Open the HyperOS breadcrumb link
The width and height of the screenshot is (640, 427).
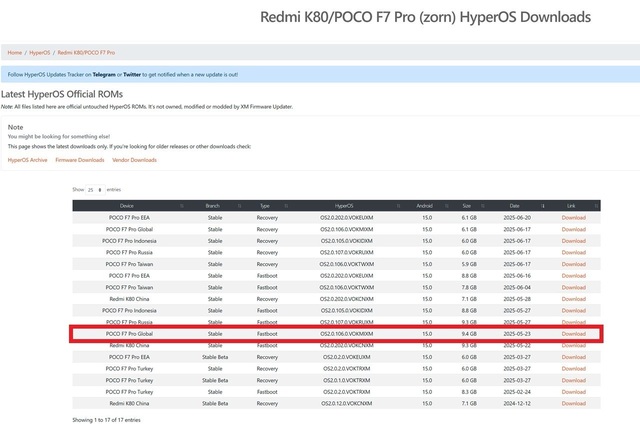click(x=38, y=52)
